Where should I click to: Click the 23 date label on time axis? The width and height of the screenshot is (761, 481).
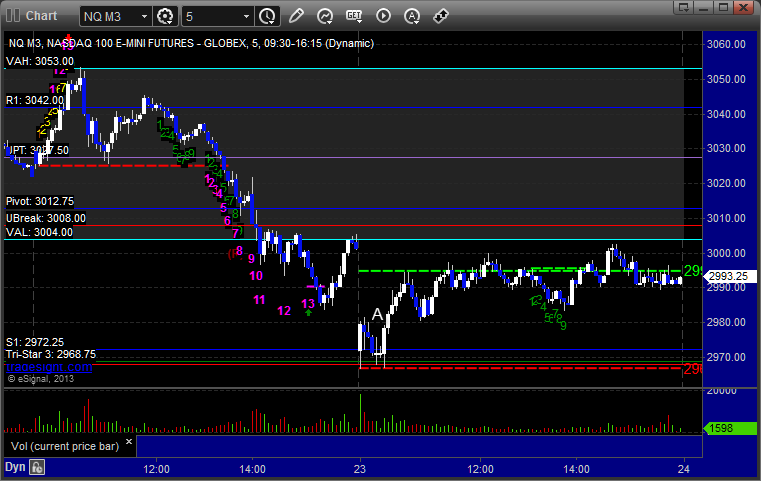pyautogui.click(x=360, y=469)
